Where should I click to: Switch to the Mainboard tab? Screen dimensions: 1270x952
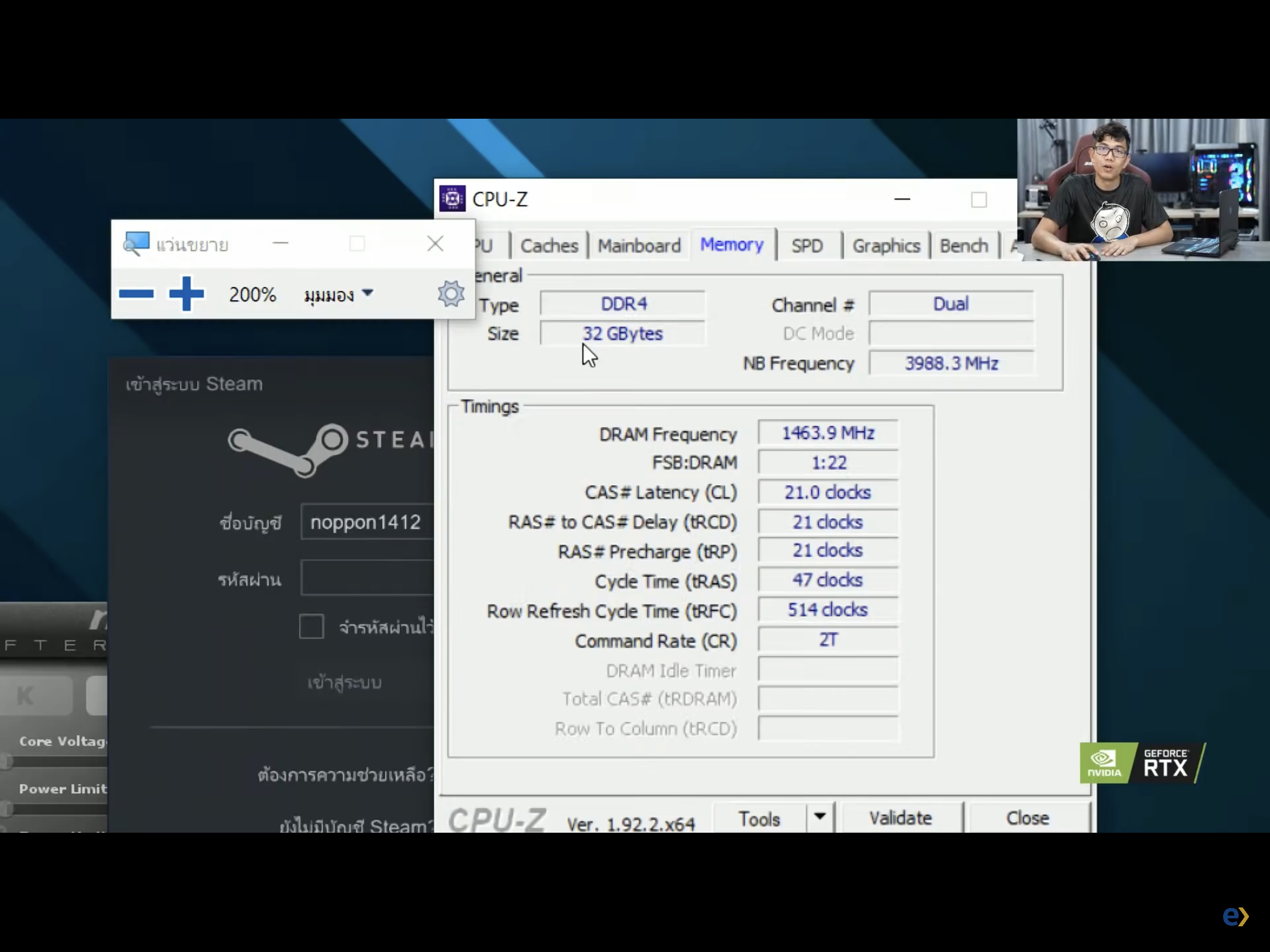tap(639, 245)
